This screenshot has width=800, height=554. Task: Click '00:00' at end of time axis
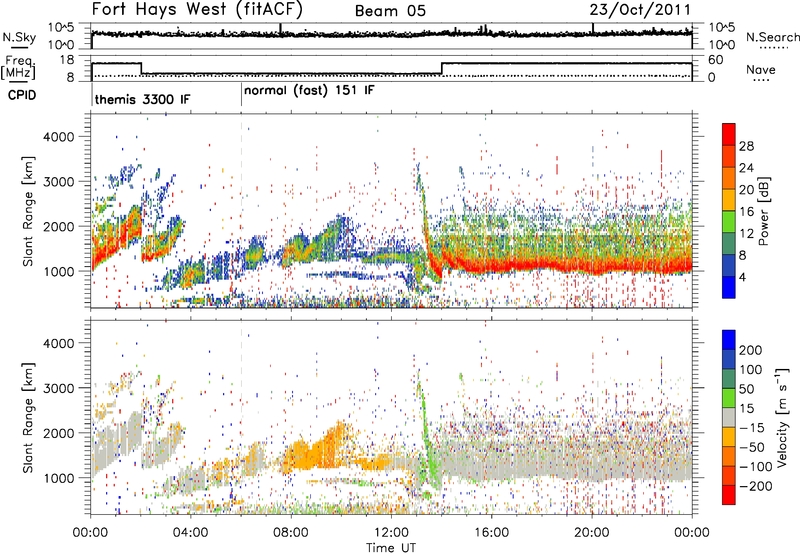click(691, 533)
